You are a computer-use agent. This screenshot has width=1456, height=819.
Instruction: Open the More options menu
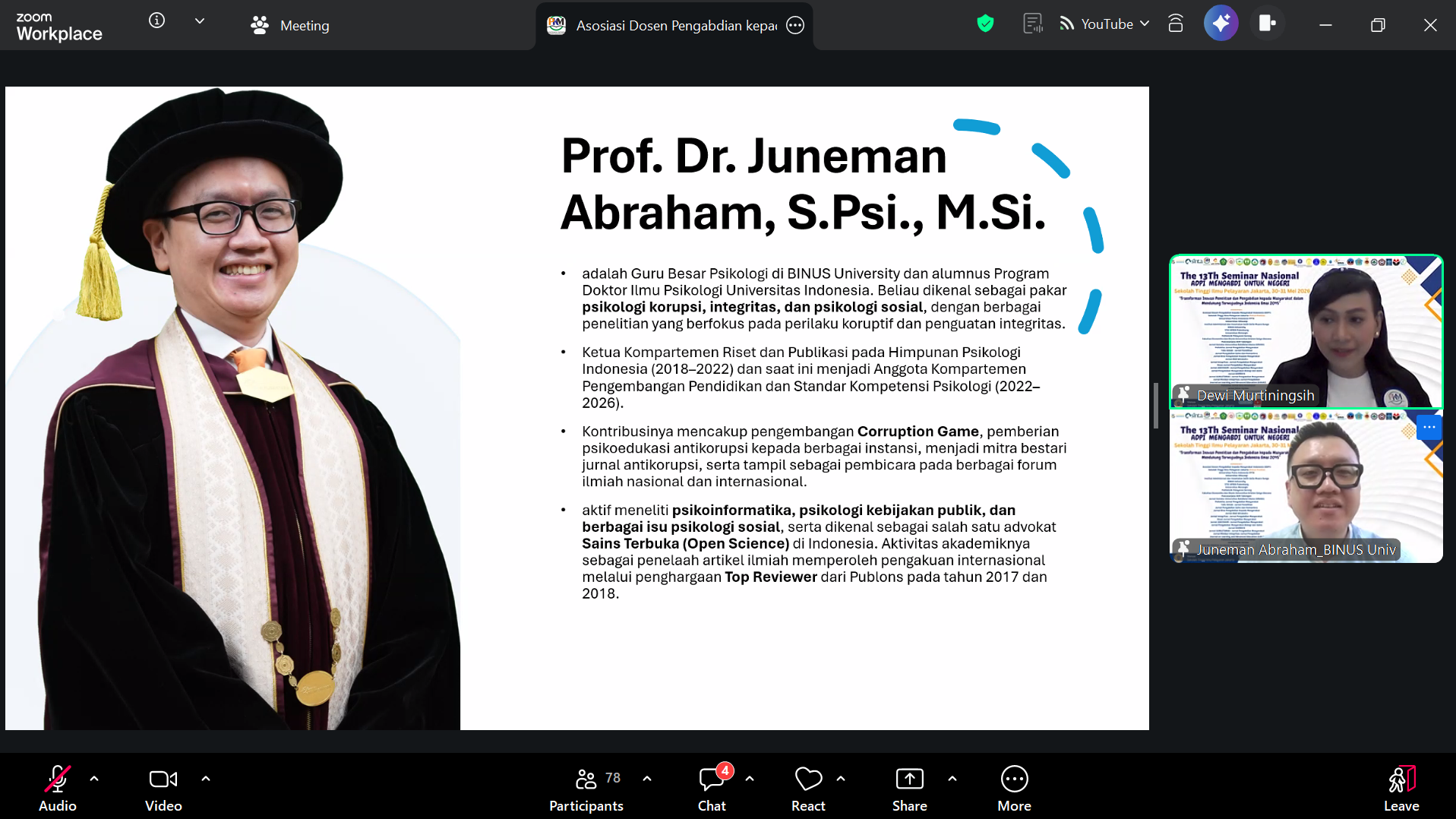[x=1015, y=789]
